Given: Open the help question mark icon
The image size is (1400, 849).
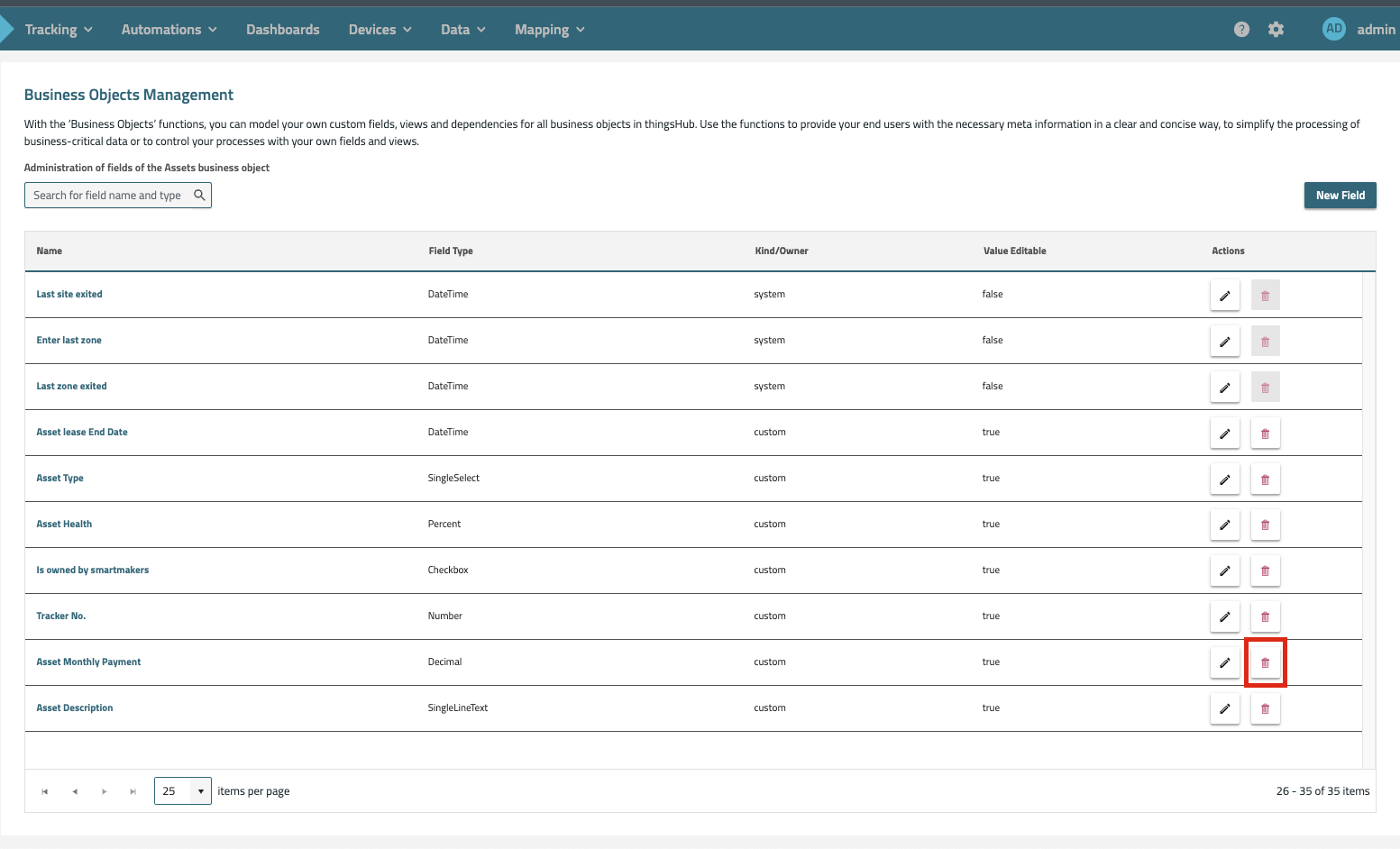Looking at the screenshot, I should pyautogui.click(x=1241, y=30).
